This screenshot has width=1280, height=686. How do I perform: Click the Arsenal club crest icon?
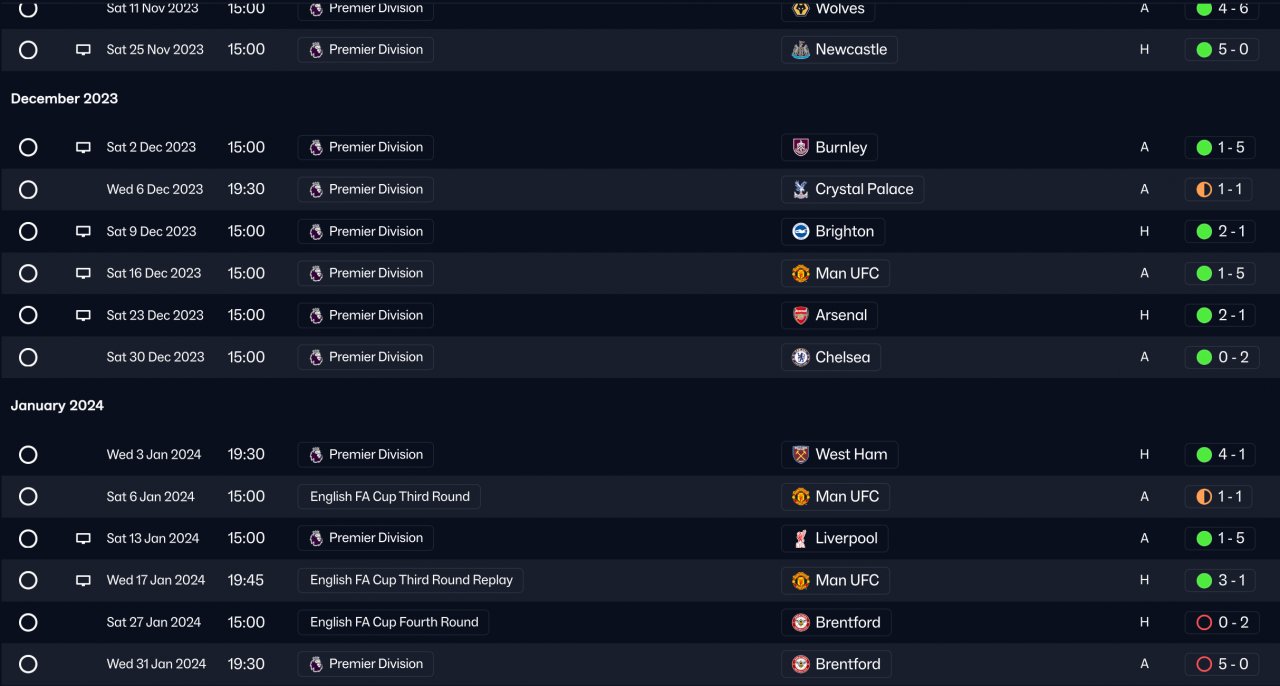pyautogui.click(x=800, y=315)
